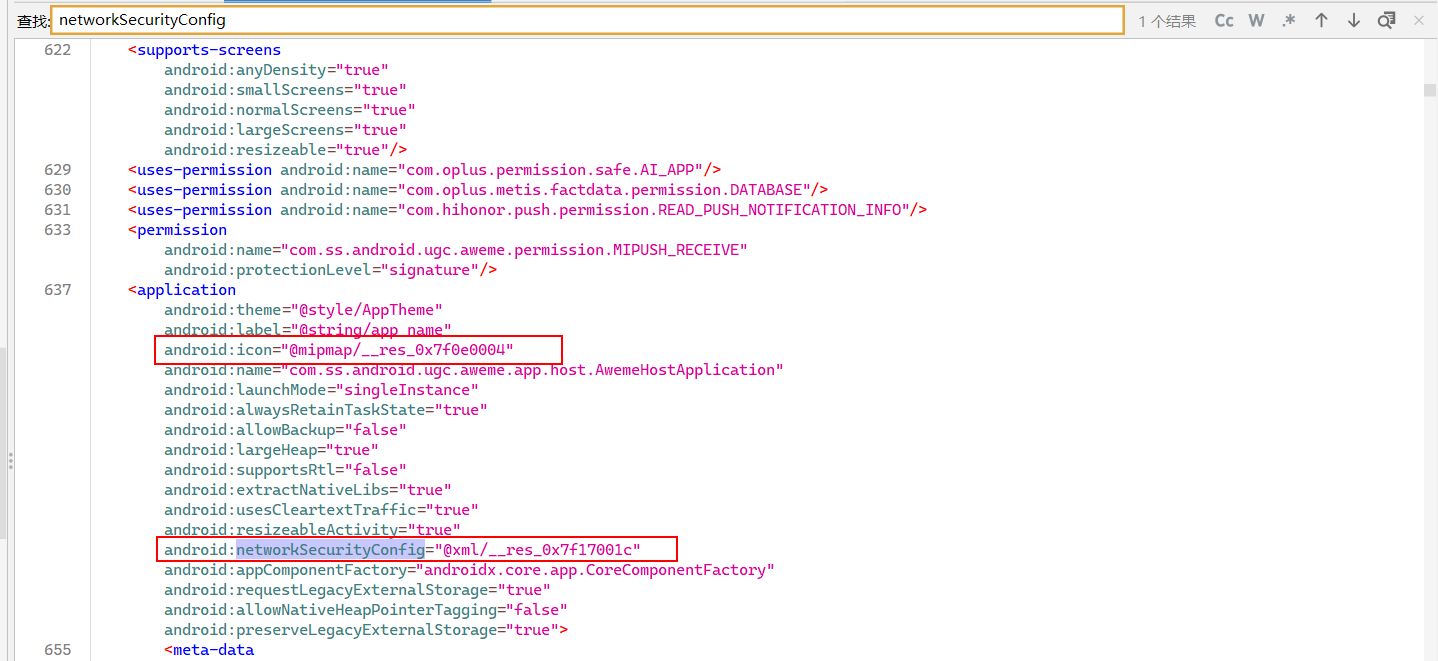Click line number 630 in the gutter
The height and width of the screenshot is (661, 1438).
click(x=58, y=190)
